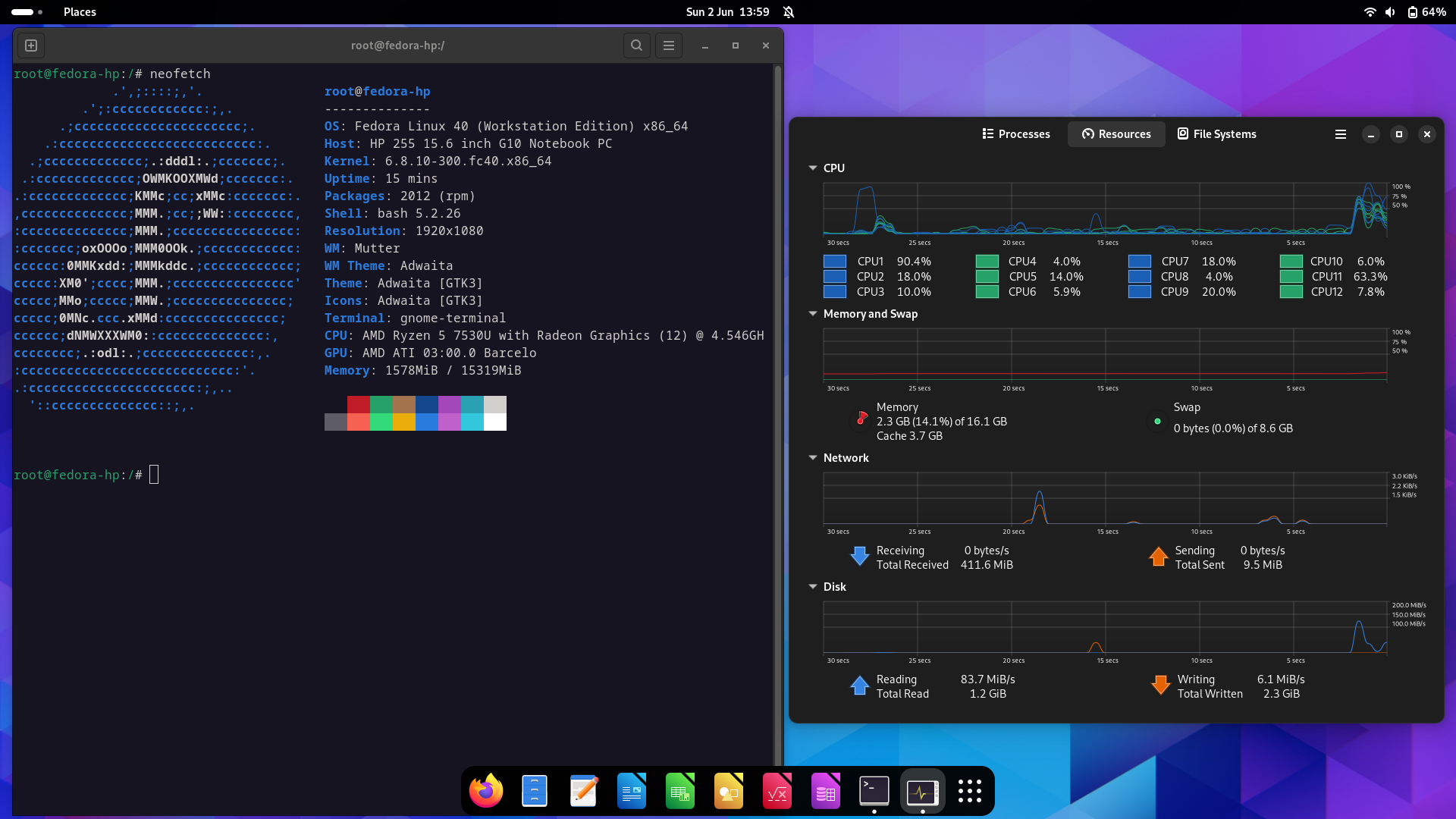Image resolution: width=1456 pixels, height=819 pixels.
Task: Launch Firefox from the dock
Action: [486, 792]
